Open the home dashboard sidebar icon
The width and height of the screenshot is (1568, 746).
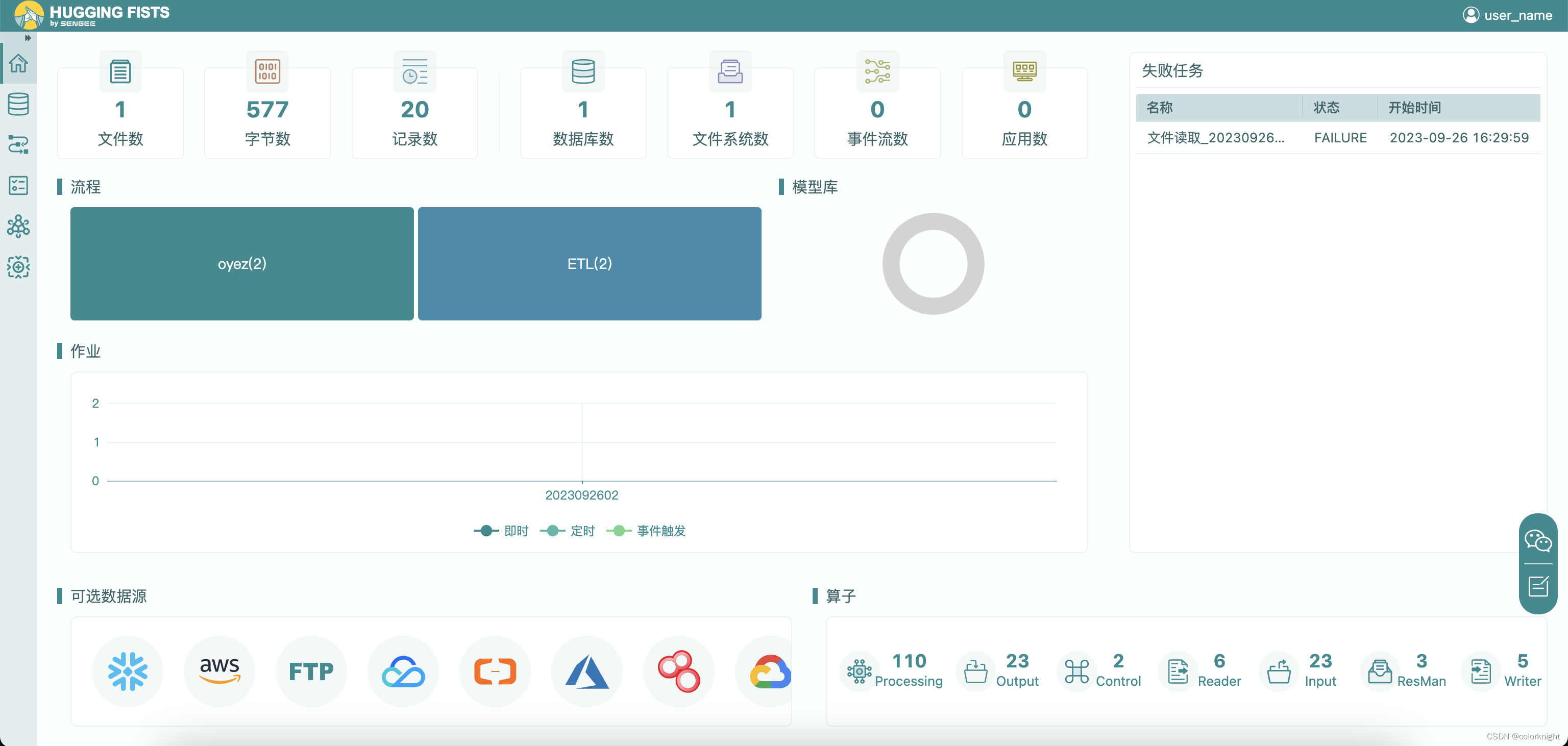coord(18,63)
